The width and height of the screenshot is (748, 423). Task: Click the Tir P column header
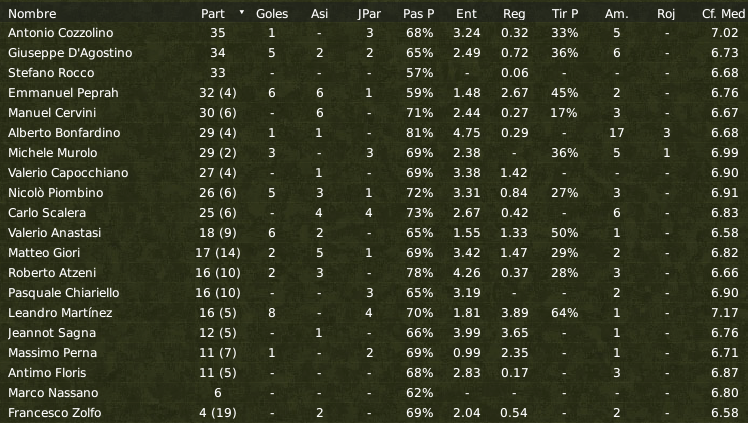pyautogui.click(x=565, y=14)
